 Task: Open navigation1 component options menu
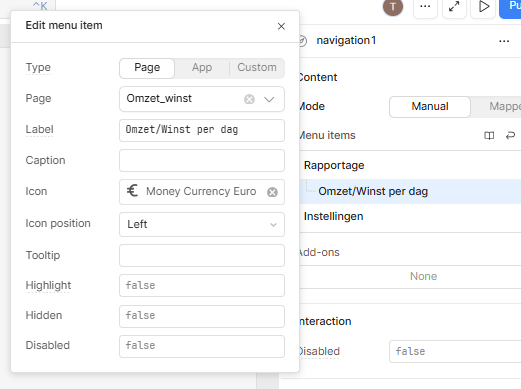(504, 41)
